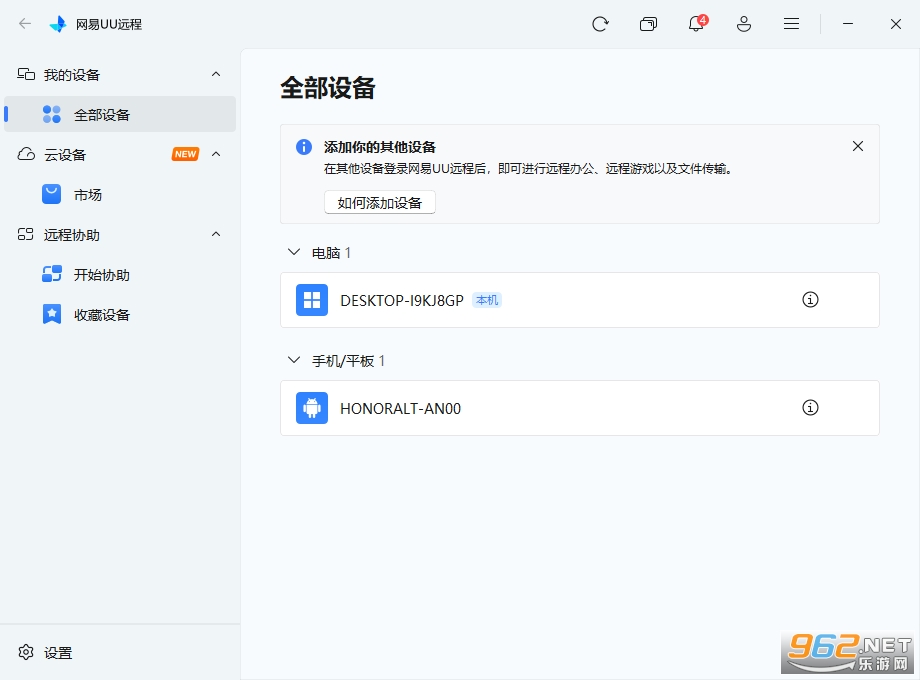Open notifications bell with 4 badge
Image resolution: width=920 pixels, height=680 pixels.
tap(696, 23)
